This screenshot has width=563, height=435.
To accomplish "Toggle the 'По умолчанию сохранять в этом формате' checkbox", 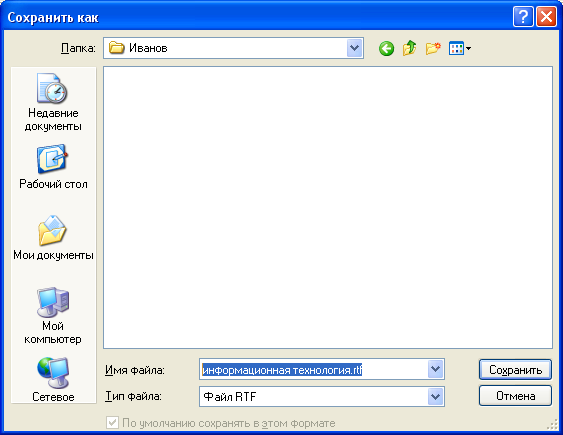I will [x=112, y=422].
